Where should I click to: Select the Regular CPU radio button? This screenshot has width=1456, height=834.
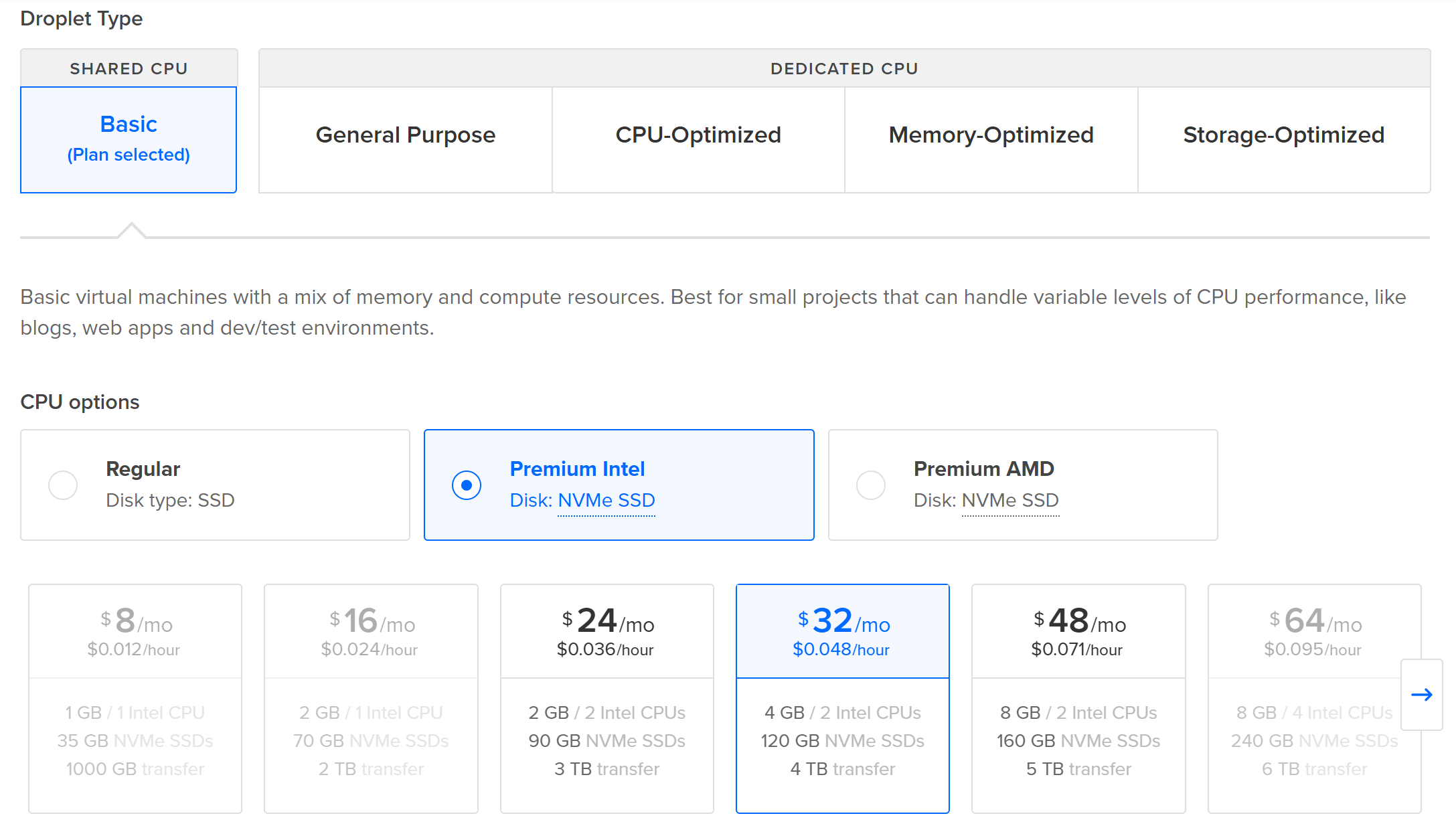coord(63,485)
